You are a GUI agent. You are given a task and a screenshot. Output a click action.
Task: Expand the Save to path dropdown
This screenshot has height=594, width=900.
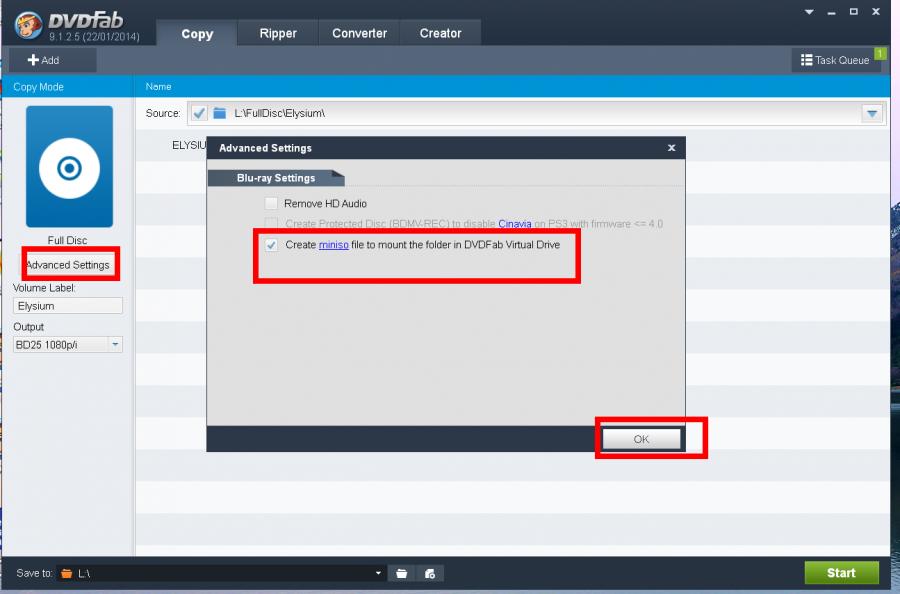point(378,573)
